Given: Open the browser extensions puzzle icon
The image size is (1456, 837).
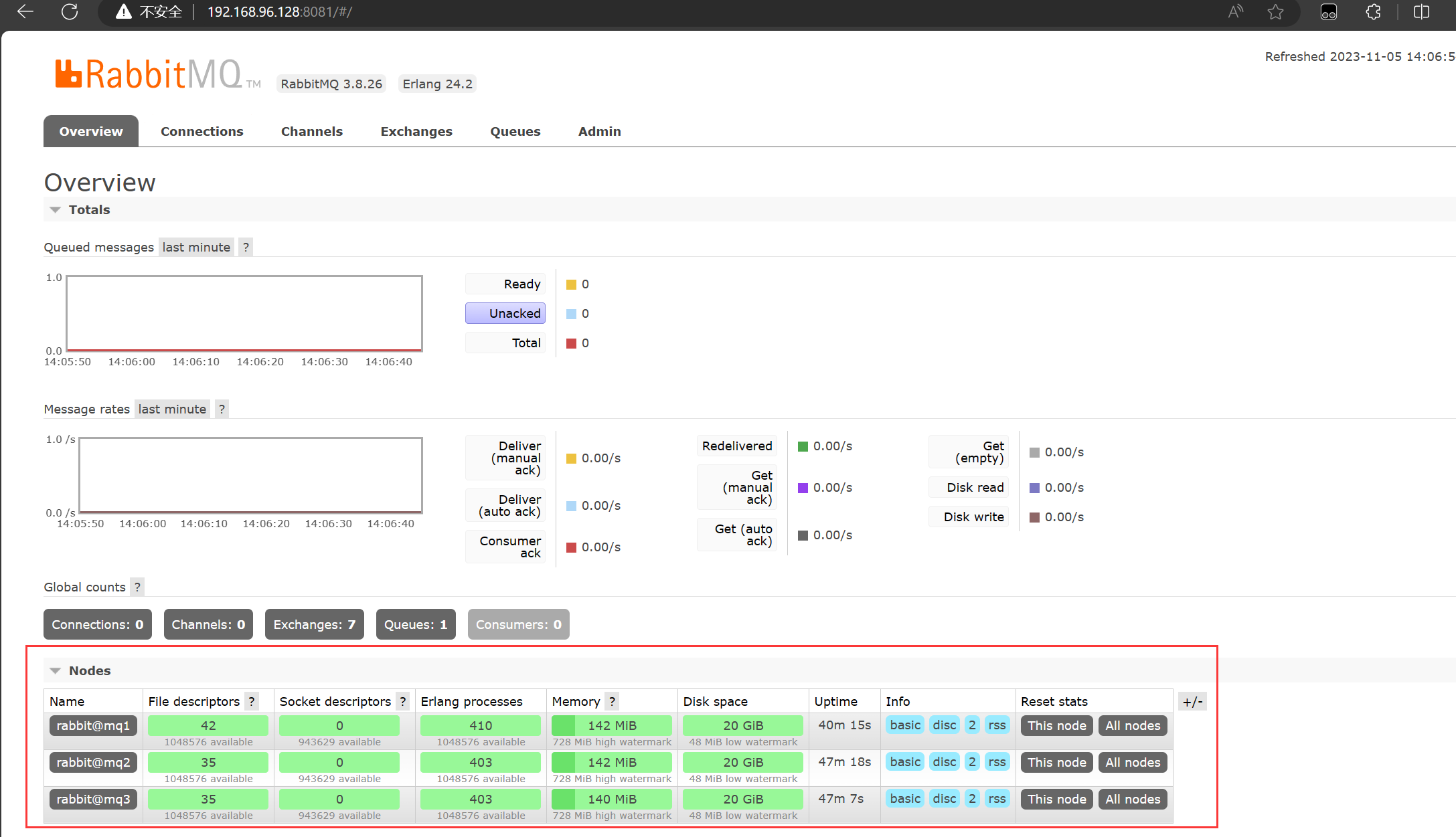Looking at the screenshot, I should pyautogui.click(x=1374, y=11).
